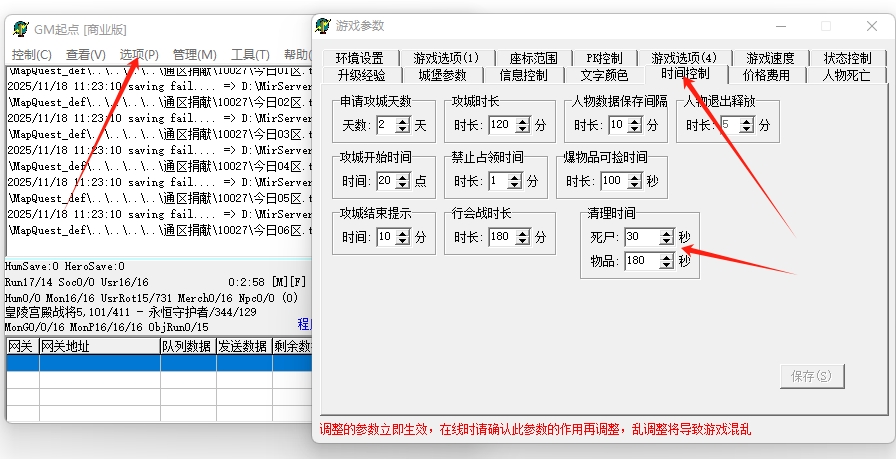Viewport: 896px width, 459px height.
Task: Switch to the 价格费用 tab
Action: point(766,75)
